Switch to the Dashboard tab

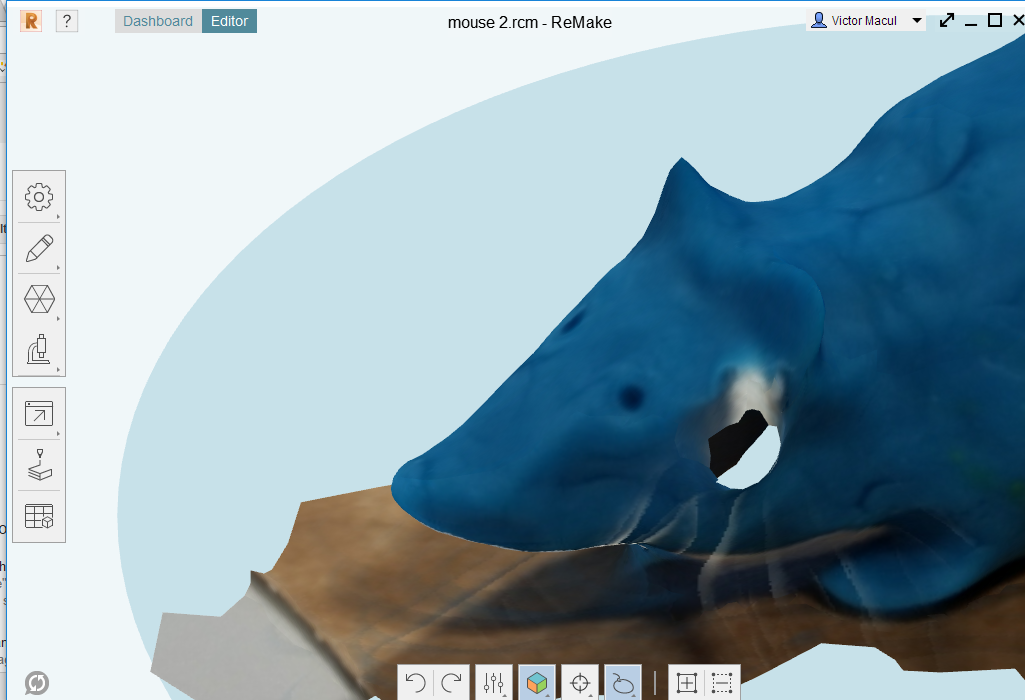[x=158, y=21]
